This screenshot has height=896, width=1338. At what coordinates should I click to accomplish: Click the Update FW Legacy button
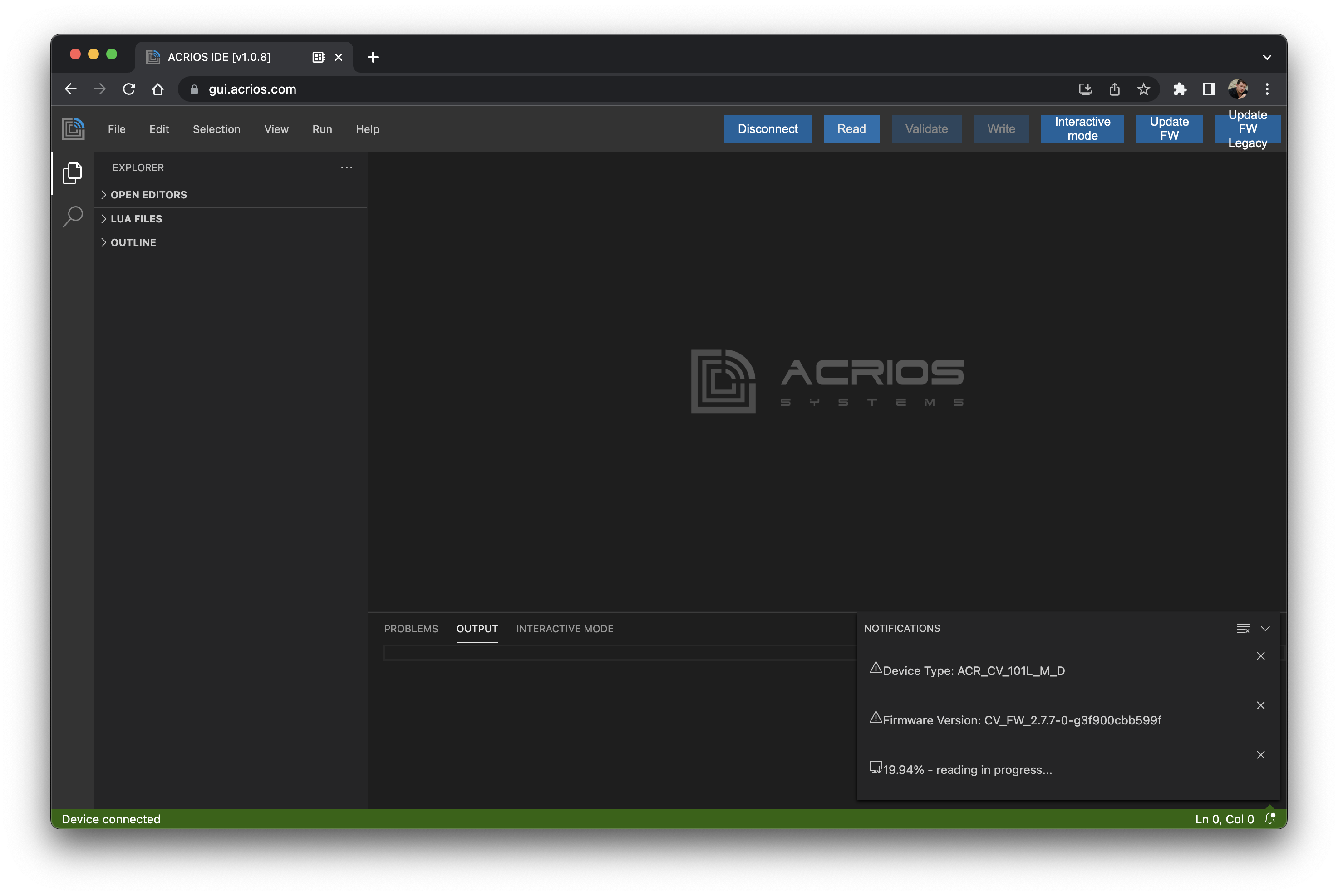coord(1247,128)
